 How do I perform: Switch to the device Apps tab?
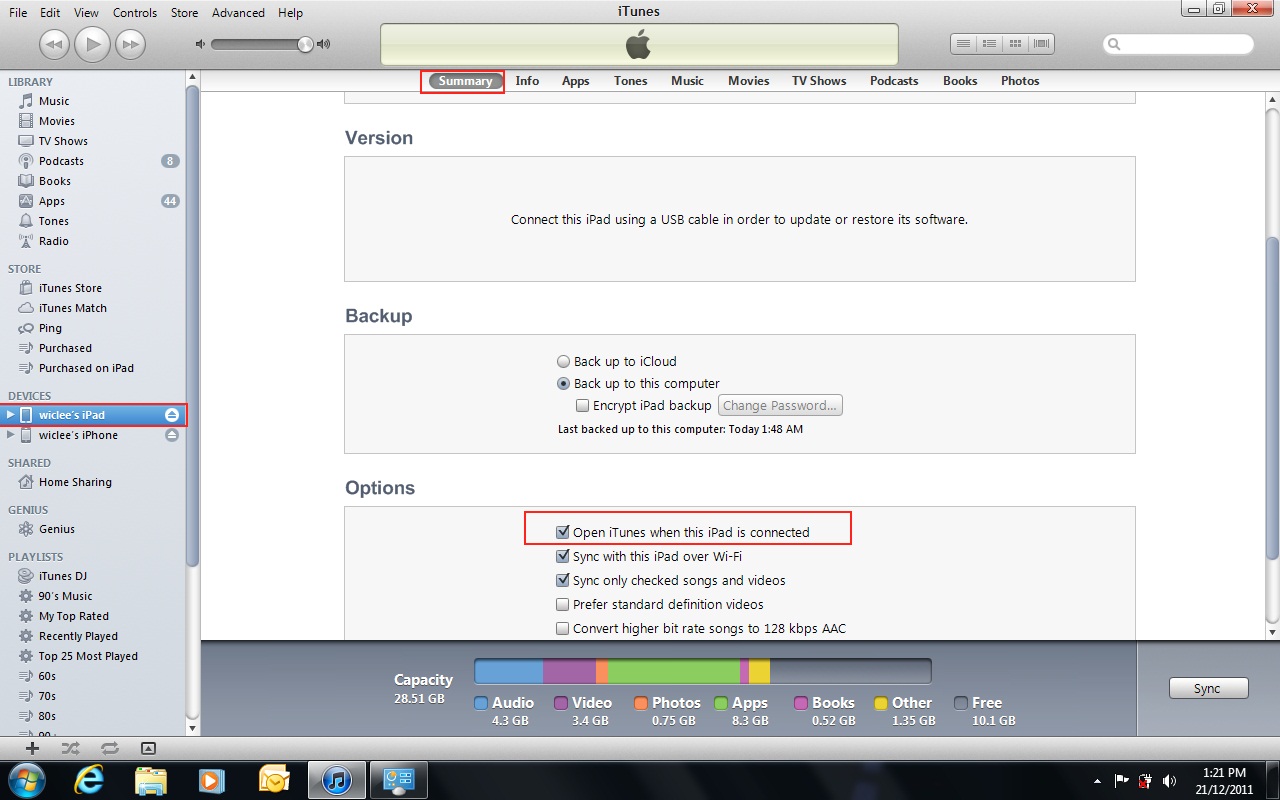point(575,81)
